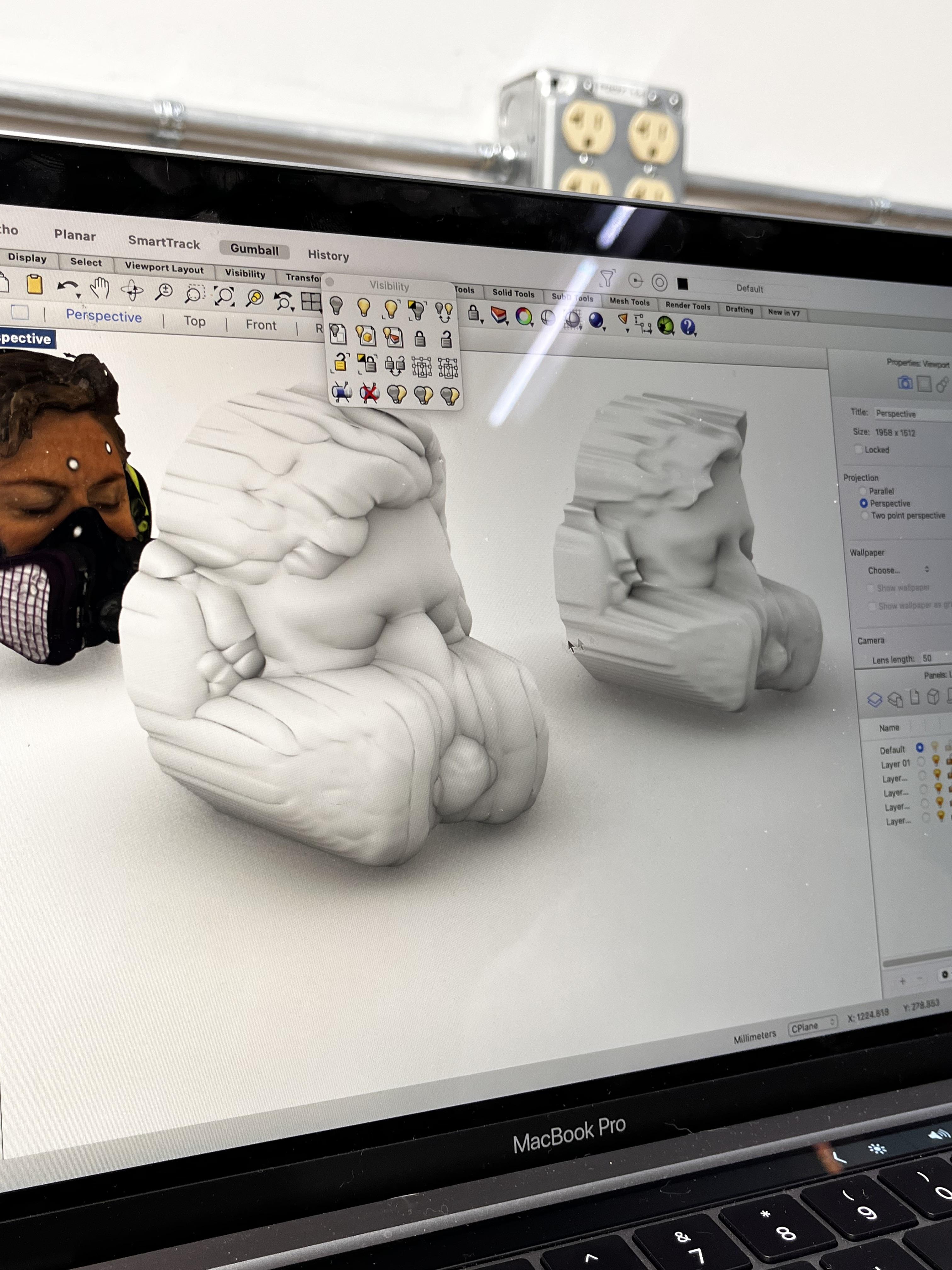The image size is (952, 1270).
Task: Click the Zoom Extents icon
Action: tap(224, 296)
